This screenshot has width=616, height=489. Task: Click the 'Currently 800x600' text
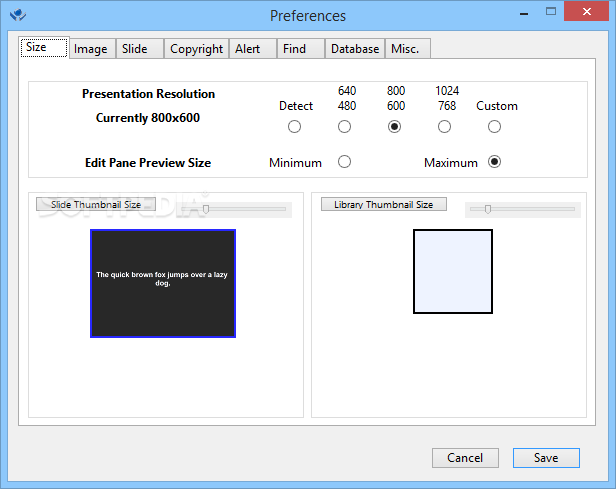[148, 118]
